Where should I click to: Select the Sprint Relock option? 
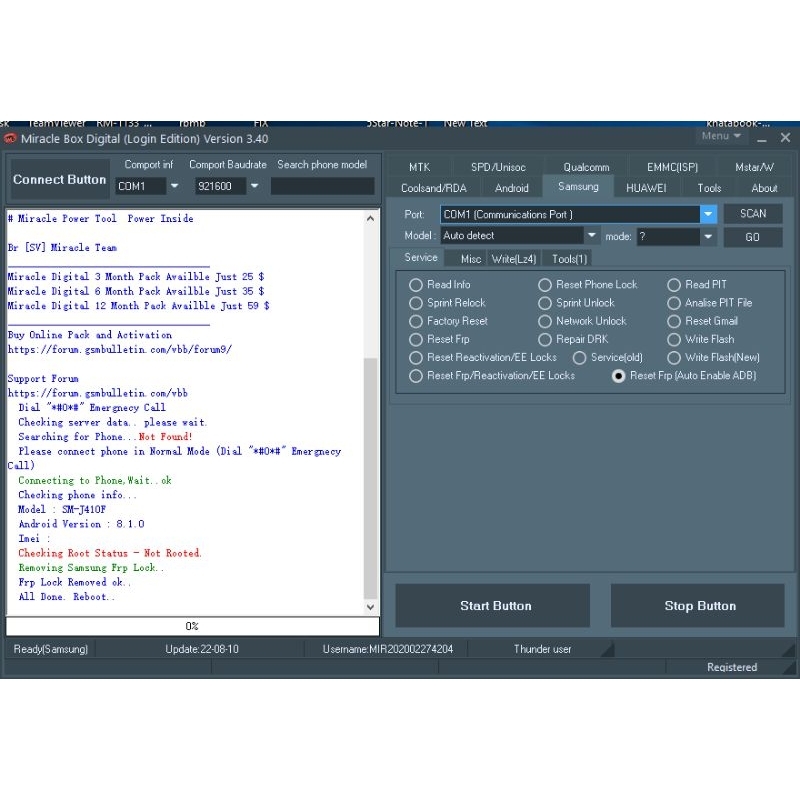click(416, 303)
